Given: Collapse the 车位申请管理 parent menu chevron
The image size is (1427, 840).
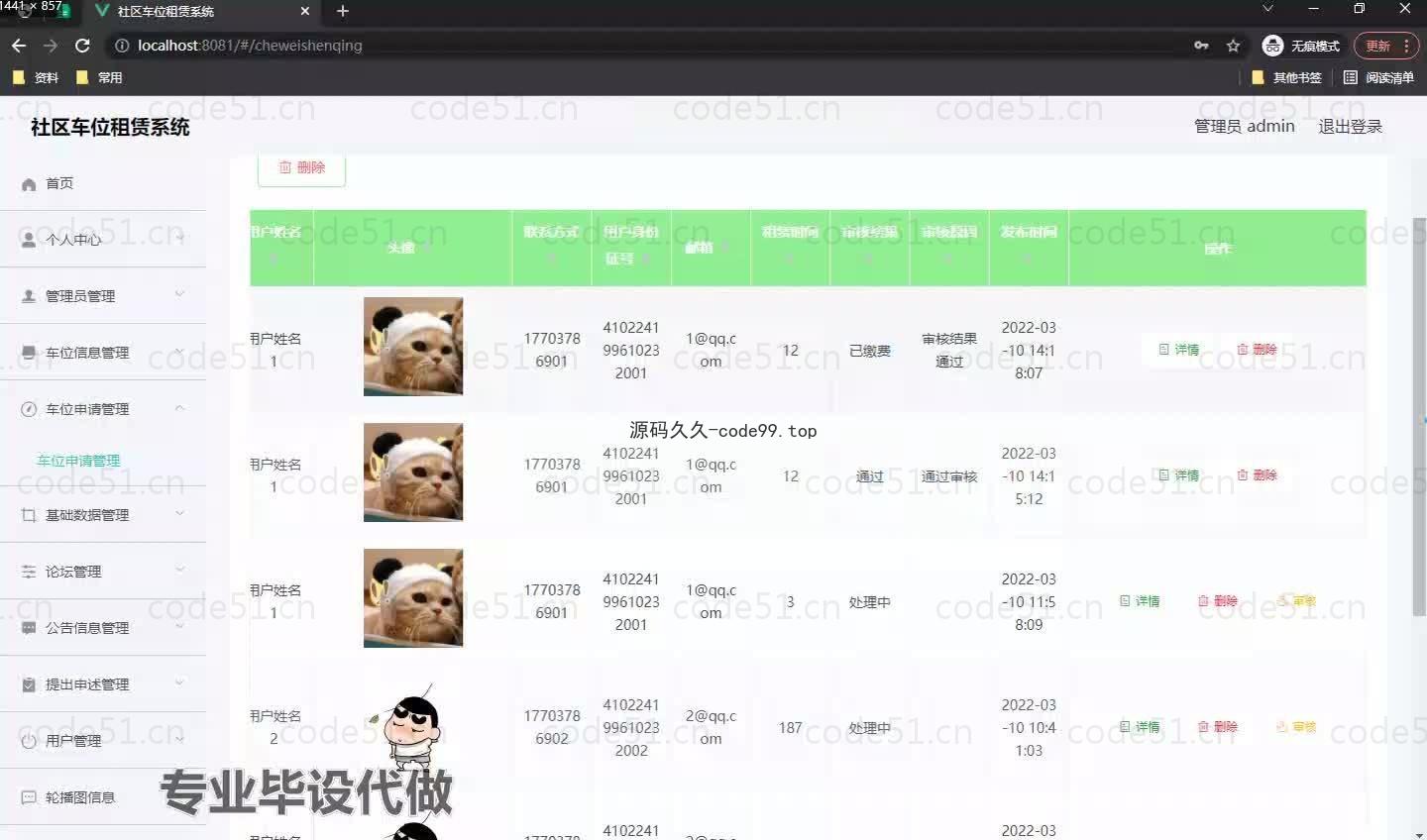Looking at the screenshot, I should [179, 407].
